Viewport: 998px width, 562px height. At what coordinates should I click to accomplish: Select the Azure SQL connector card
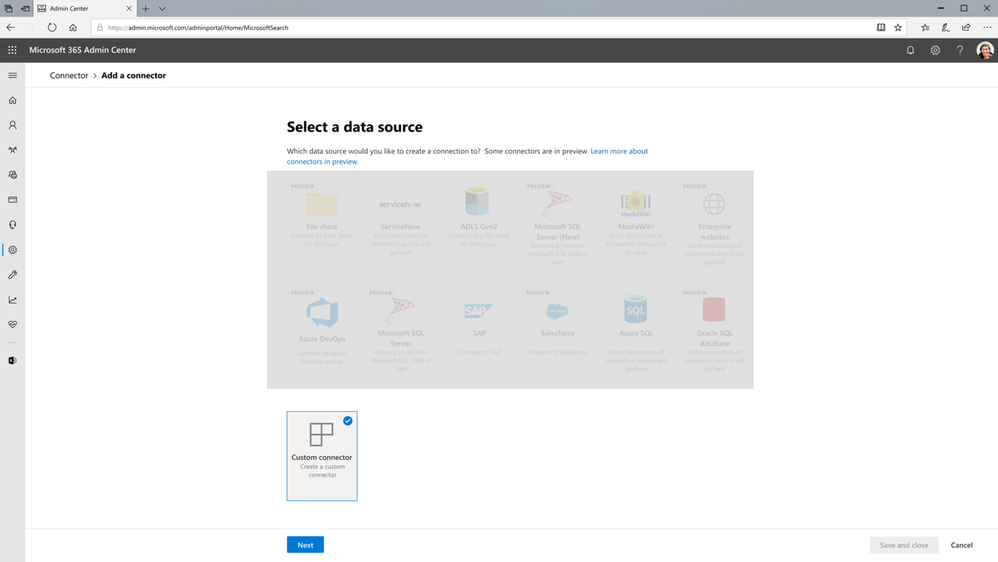[636, 331]
